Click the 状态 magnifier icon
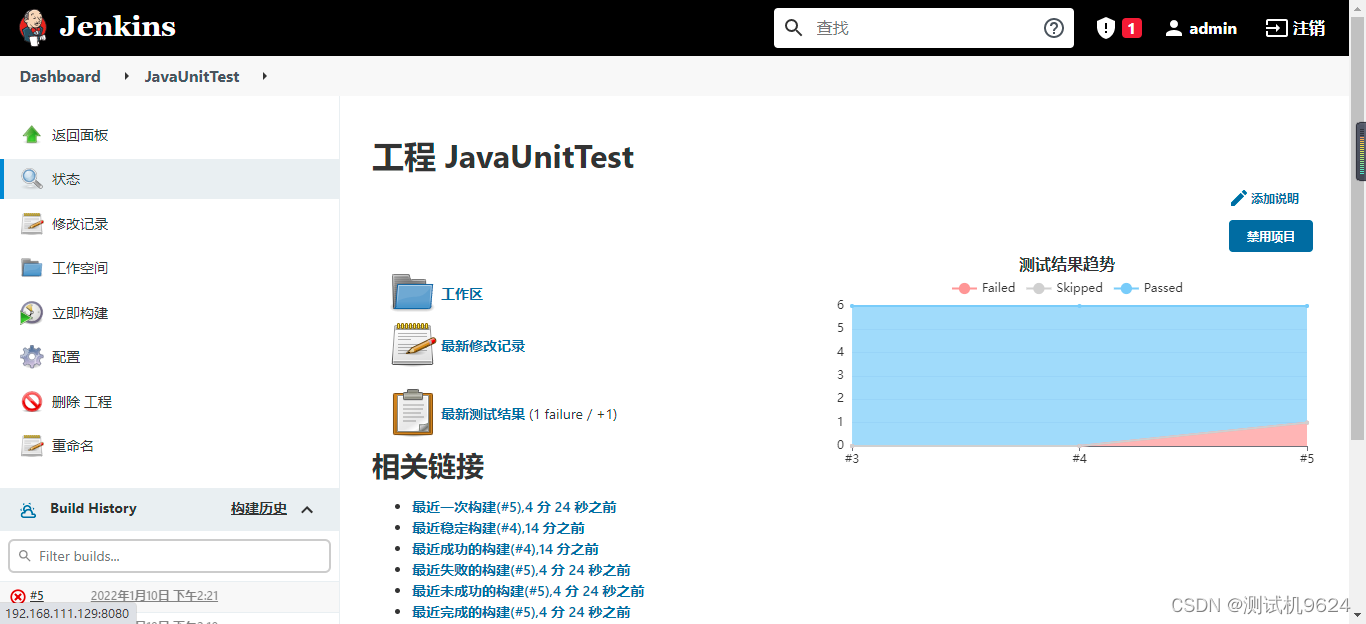The width and height of the screenshot is (1366, 624). 32,179
